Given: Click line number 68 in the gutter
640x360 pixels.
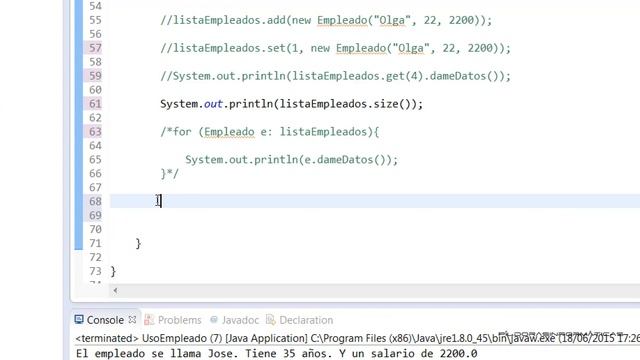Looking at the screenshot, I should pos(95,201).
